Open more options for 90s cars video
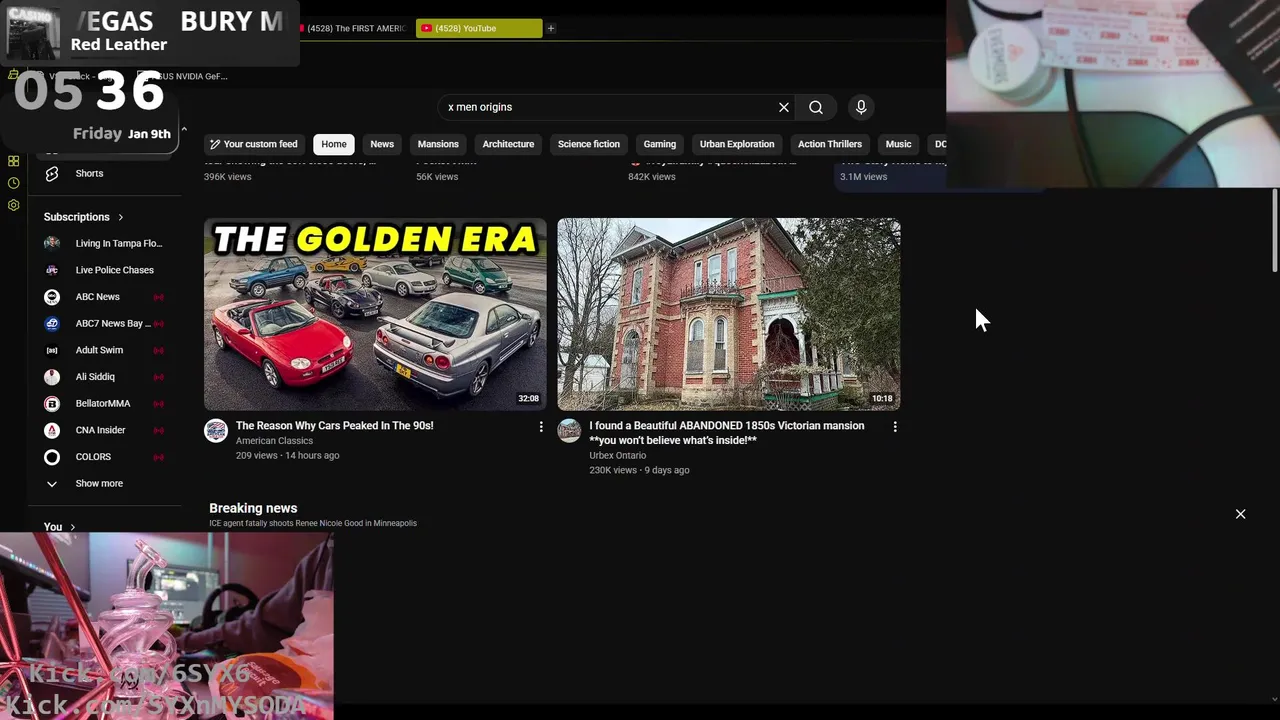Viewport: 1280px width, 720px height. 541,427
